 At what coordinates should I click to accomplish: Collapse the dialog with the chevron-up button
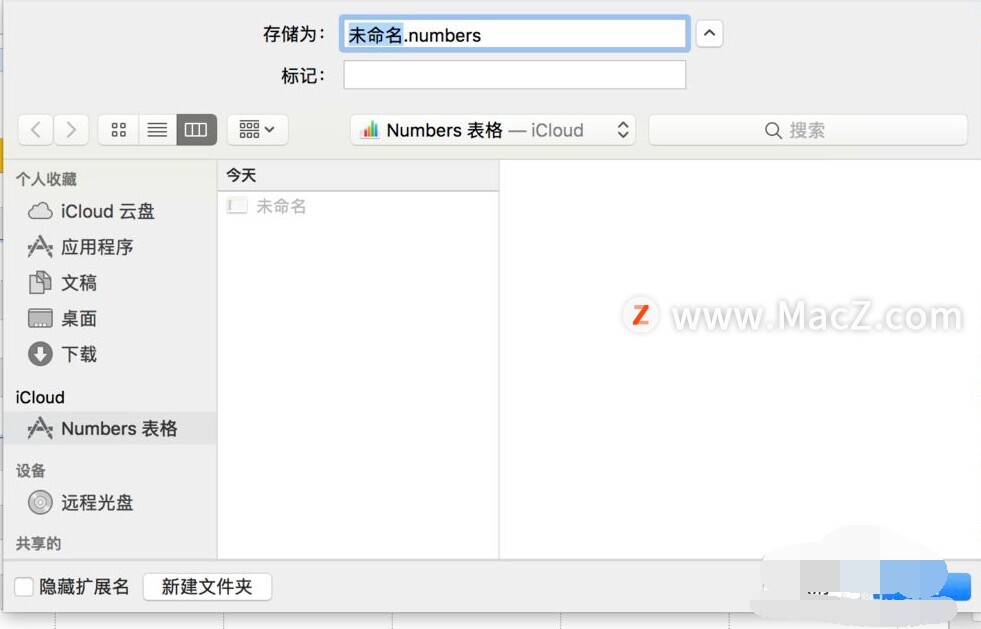pyautogui.click(x=709, y=33)
